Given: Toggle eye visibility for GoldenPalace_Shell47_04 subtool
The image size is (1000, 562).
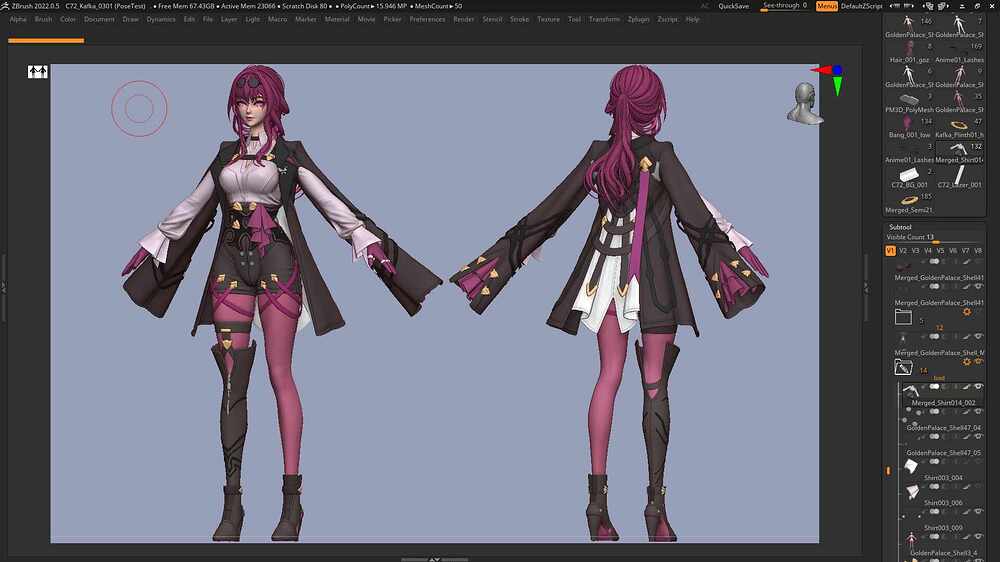Looking at the screenshot, I should [x=979, y=411].
